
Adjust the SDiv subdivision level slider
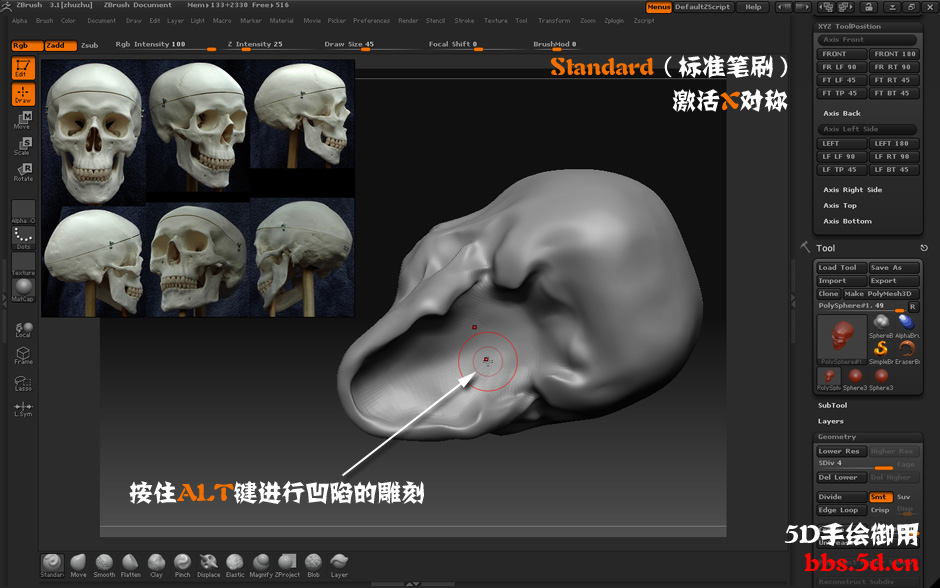[x=855, y=464]
